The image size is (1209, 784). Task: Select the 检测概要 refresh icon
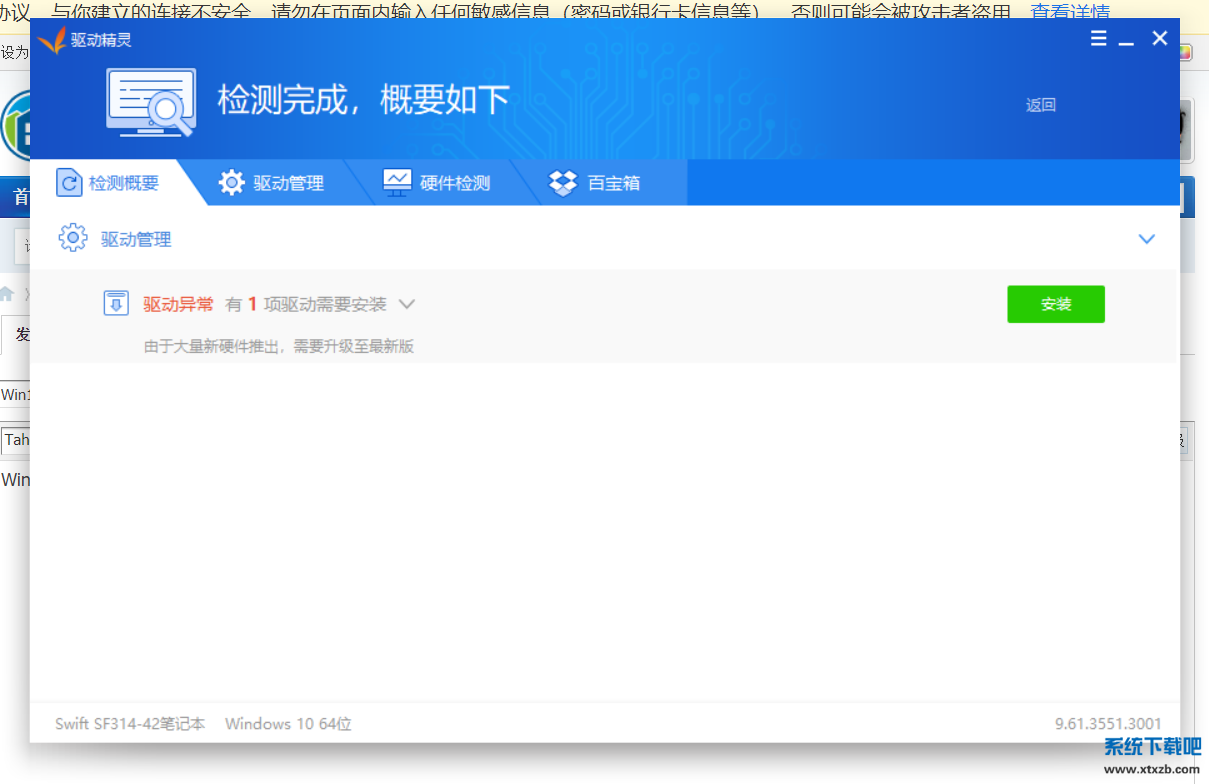point(68,182)
